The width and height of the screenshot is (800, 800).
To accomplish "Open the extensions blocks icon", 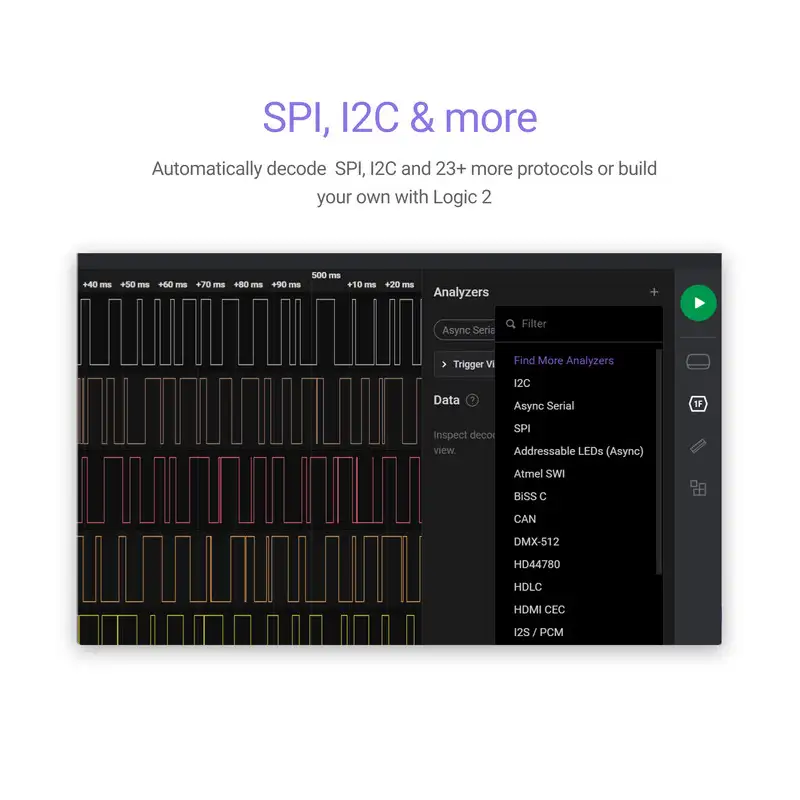I will click(x=698, y=488).
